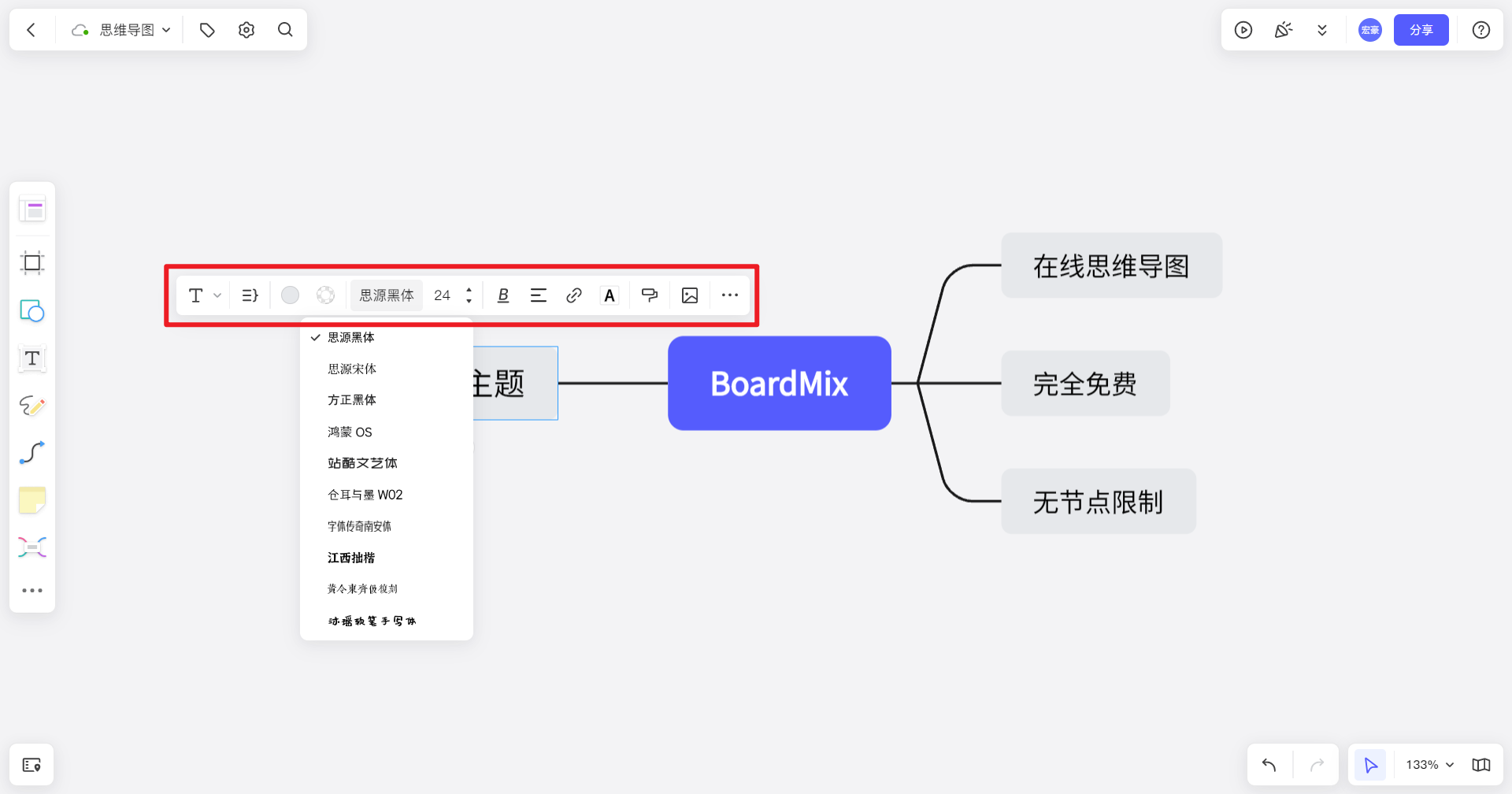The width and height of the screenshot is (1512, 794).
Task: Select the BoardMix central node
Action: coord(780,384)
